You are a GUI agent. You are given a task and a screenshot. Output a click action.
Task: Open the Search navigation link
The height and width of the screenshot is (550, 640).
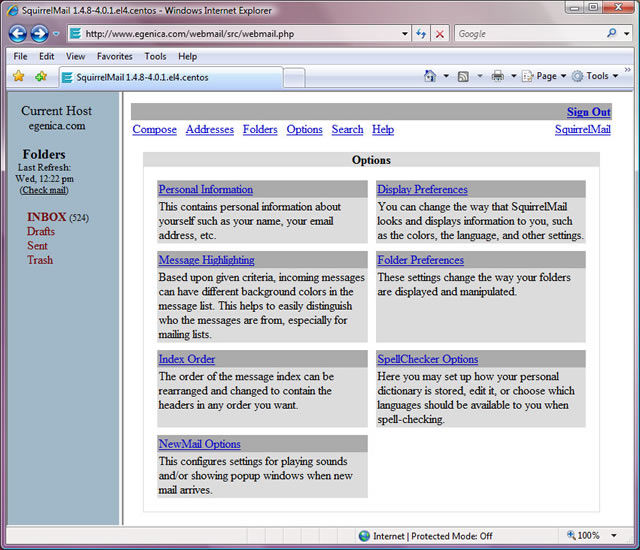click(x=347, y=129)
